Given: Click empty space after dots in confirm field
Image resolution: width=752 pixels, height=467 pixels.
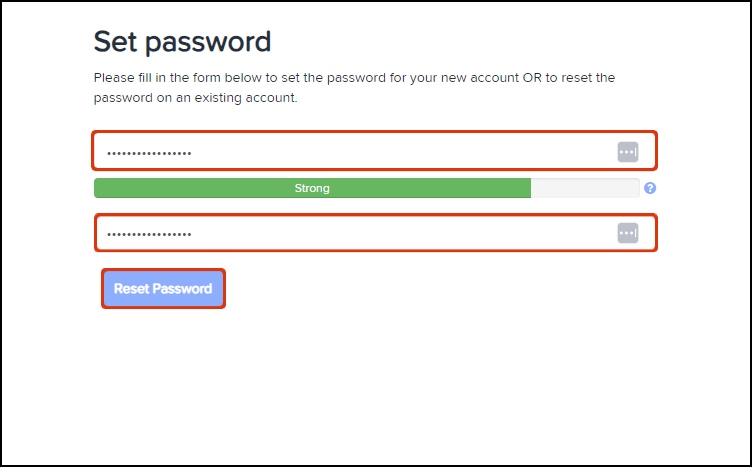Looking at the screenshot, I should click(x=400, y=233).
